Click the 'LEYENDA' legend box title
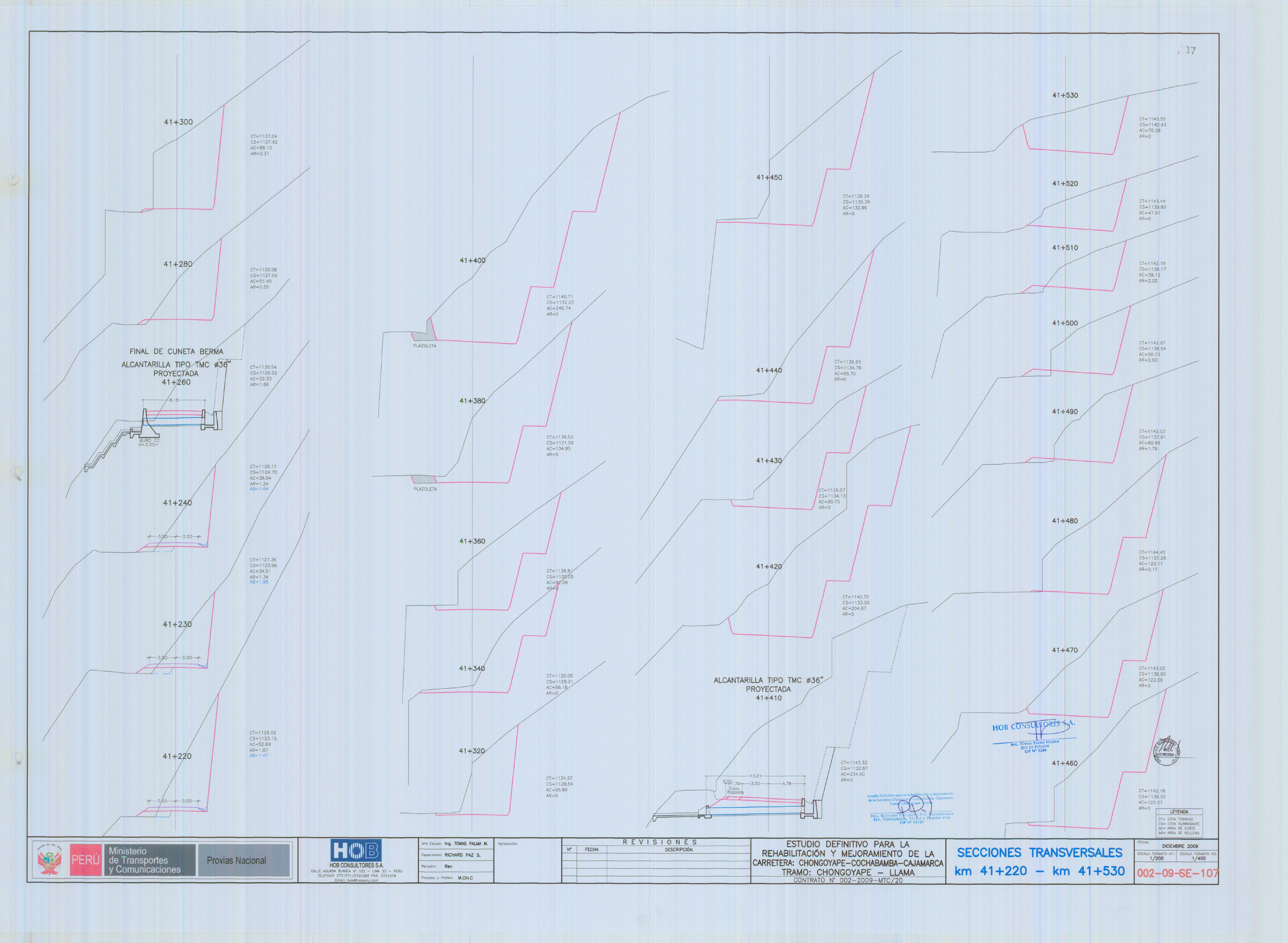The width and height of the screenshot is (1288, 943). coord(1179,812)
